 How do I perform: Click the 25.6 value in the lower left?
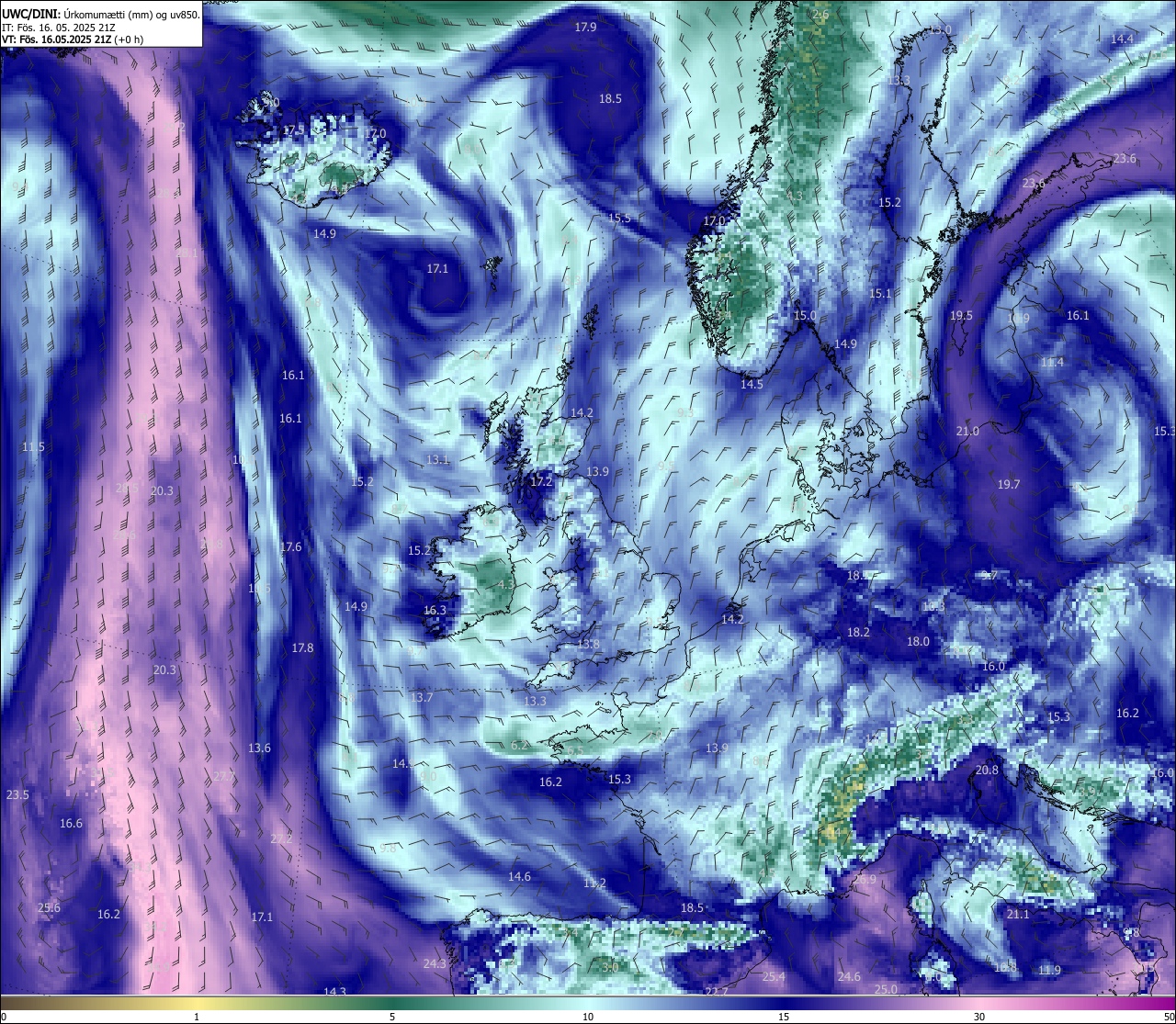point(49,908)
